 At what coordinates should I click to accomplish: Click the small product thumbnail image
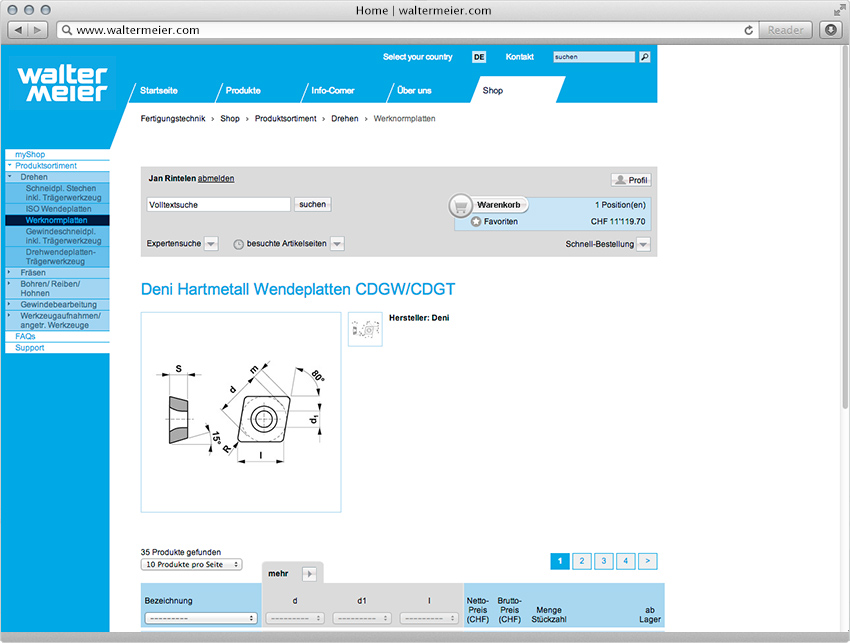[x=365, y=329]
